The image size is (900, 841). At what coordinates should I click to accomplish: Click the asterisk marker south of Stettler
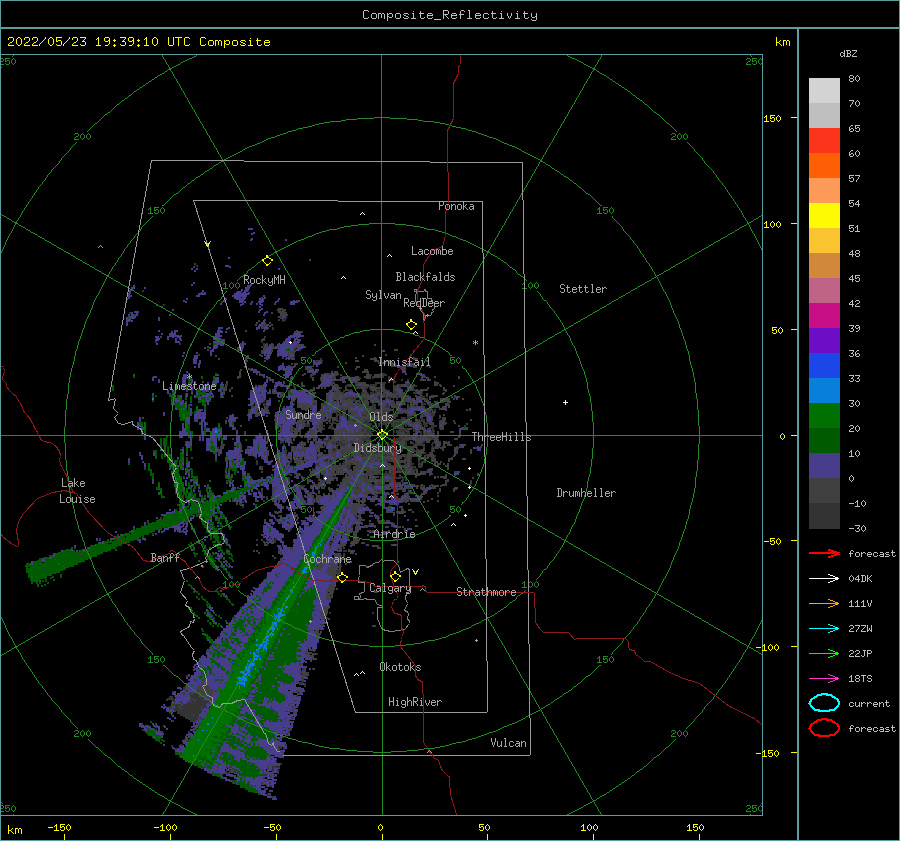475,343
